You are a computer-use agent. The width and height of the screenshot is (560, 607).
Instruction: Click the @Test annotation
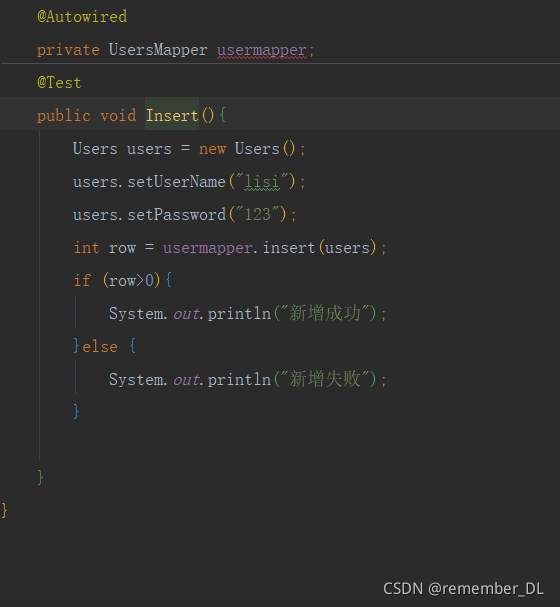click(59, 83)
